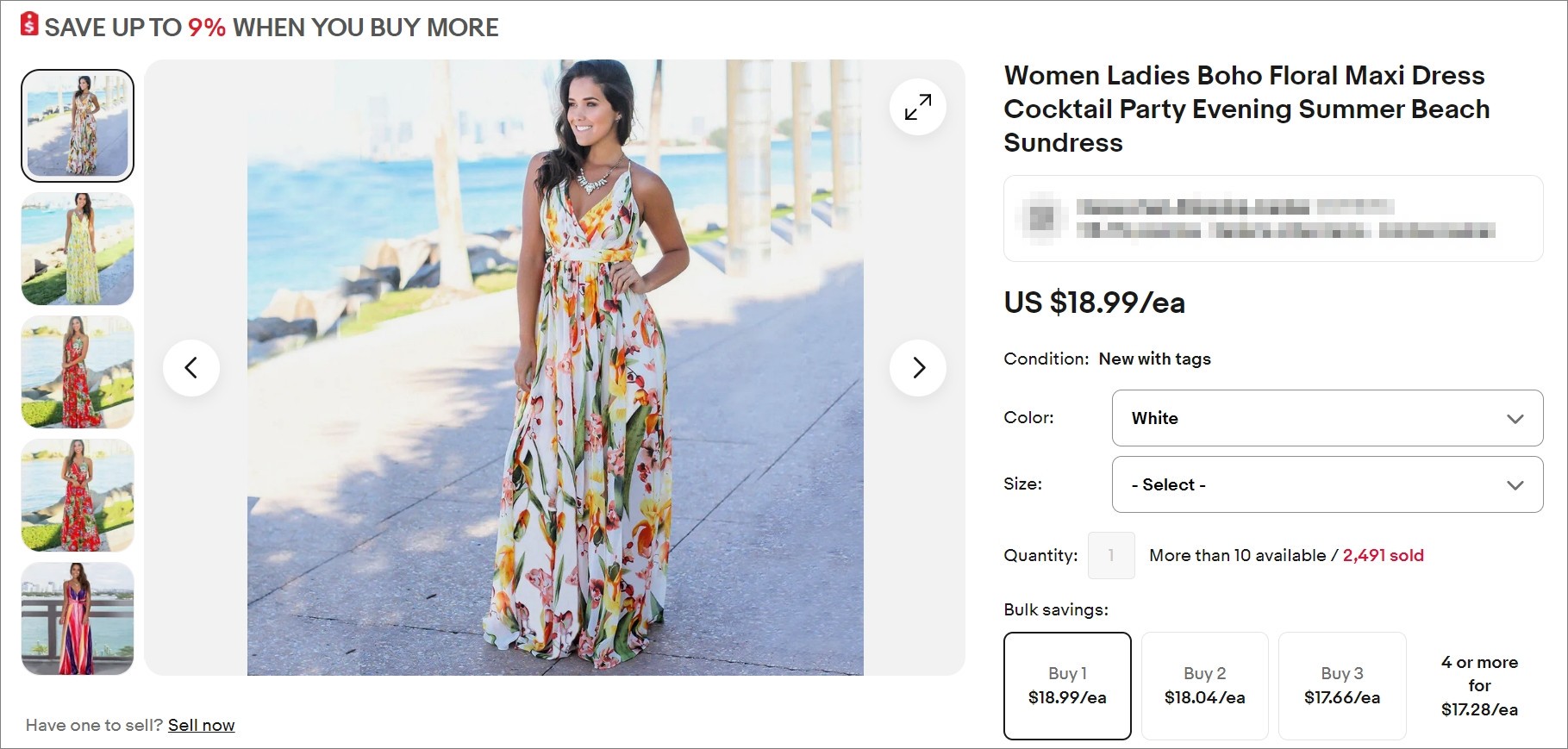Viewport: 1568px width, 749px height.
Task: Click the blurred seller avatar icon
Action: 1043,218
